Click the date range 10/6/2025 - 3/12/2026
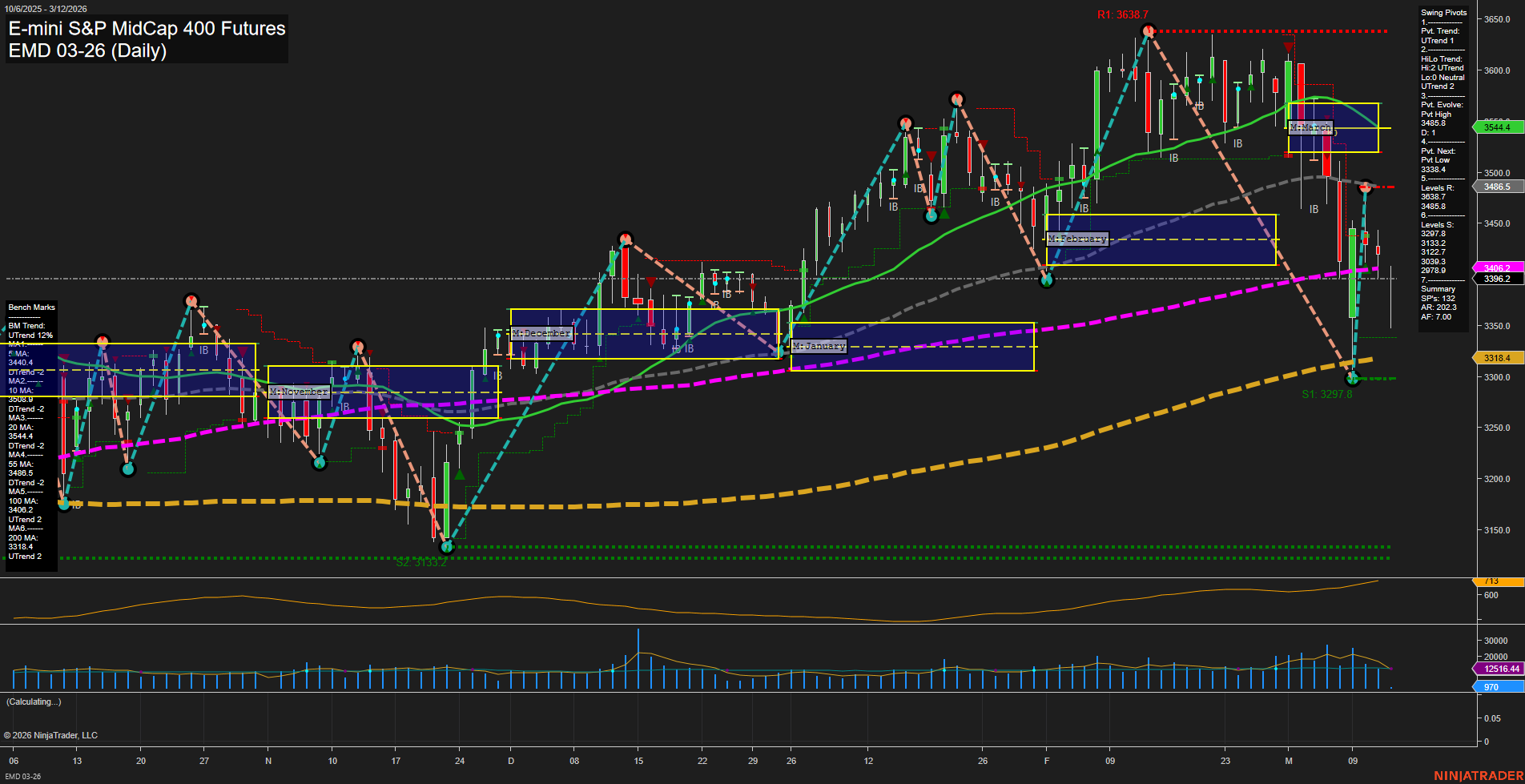Image resolution: width=1525 pixels, height=784 pixels. [x=46, y=9]
